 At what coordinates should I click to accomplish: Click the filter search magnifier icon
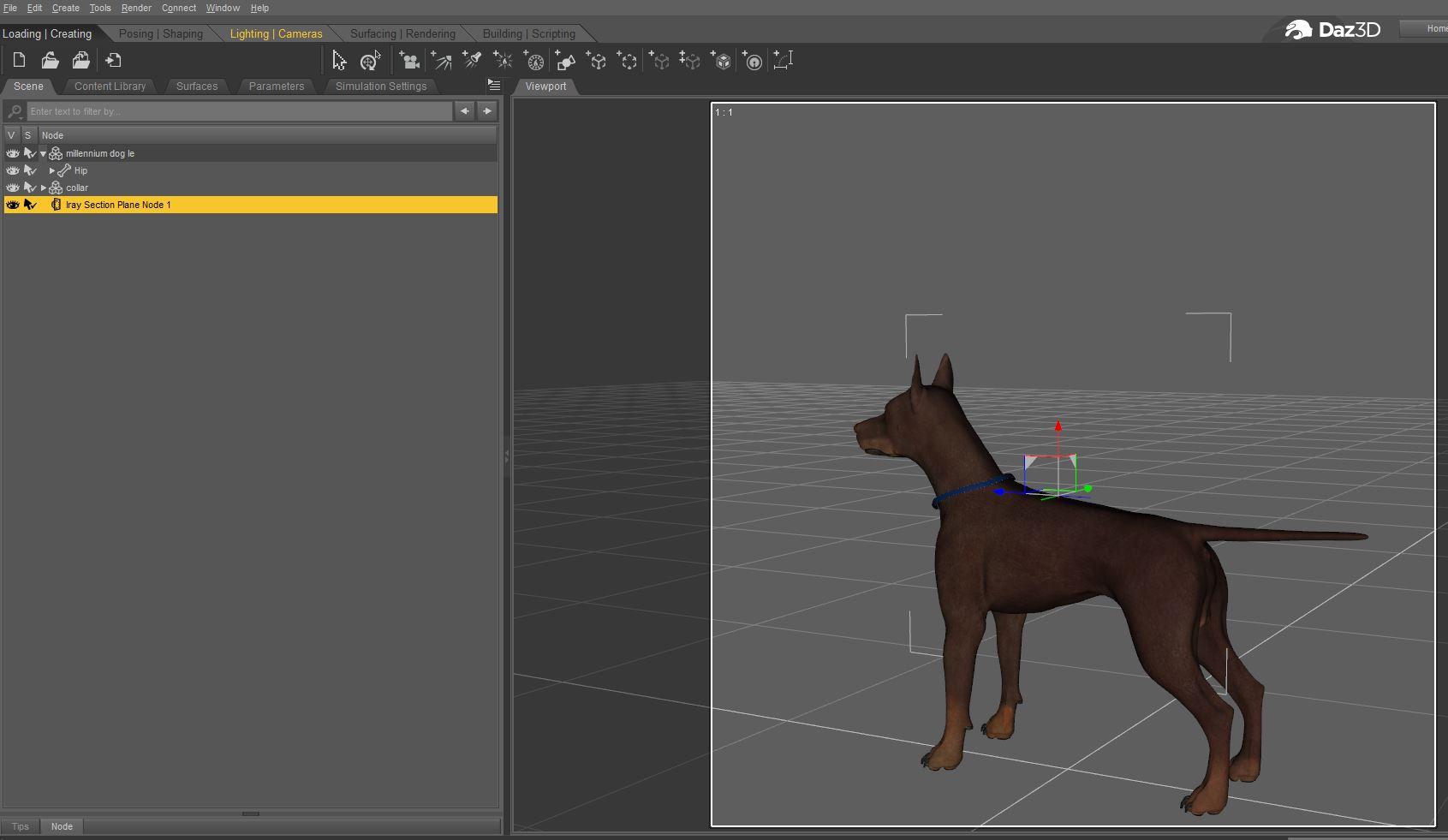[15, 111]
